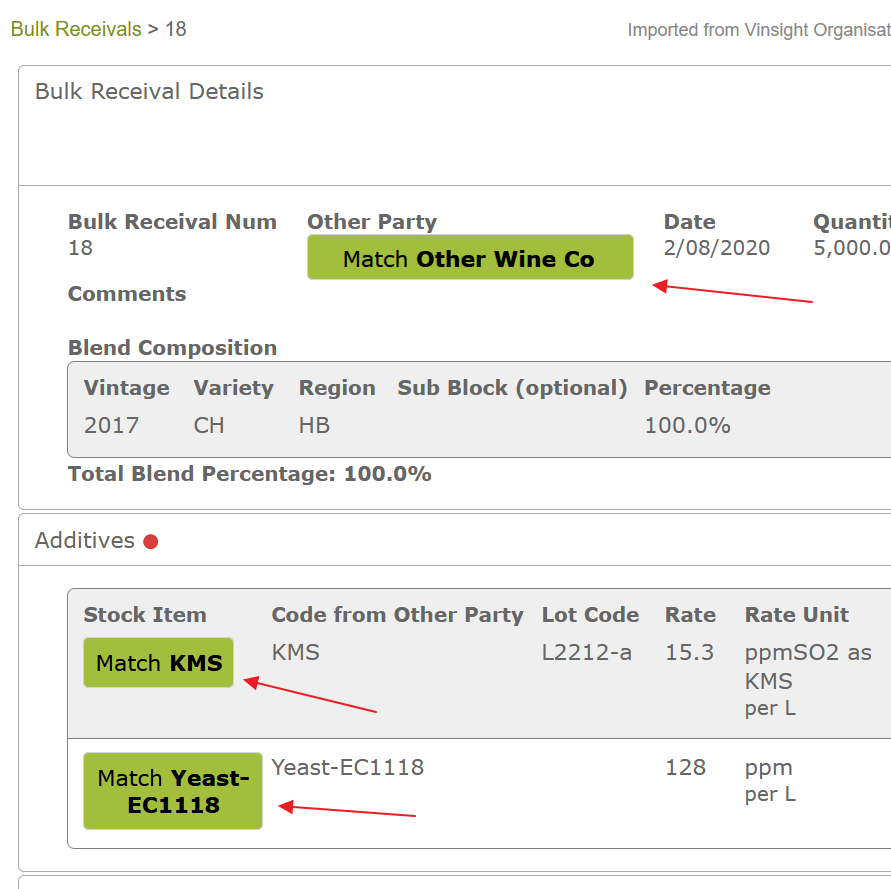Click the L2212-a lot code
Screen dimensions: 891x889
click(586, 653)
